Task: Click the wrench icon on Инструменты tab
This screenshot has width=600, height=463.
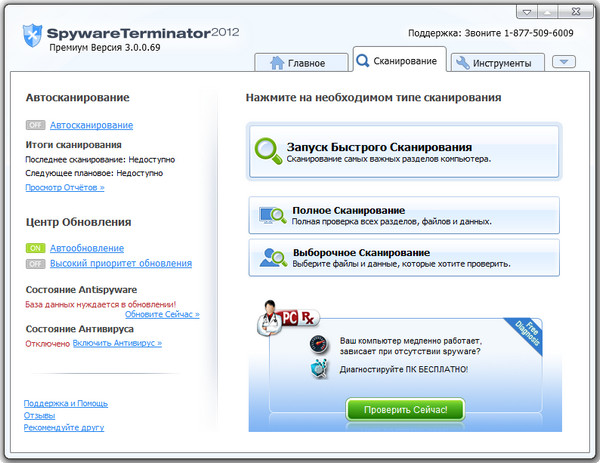Action: (x=463, y=63)
